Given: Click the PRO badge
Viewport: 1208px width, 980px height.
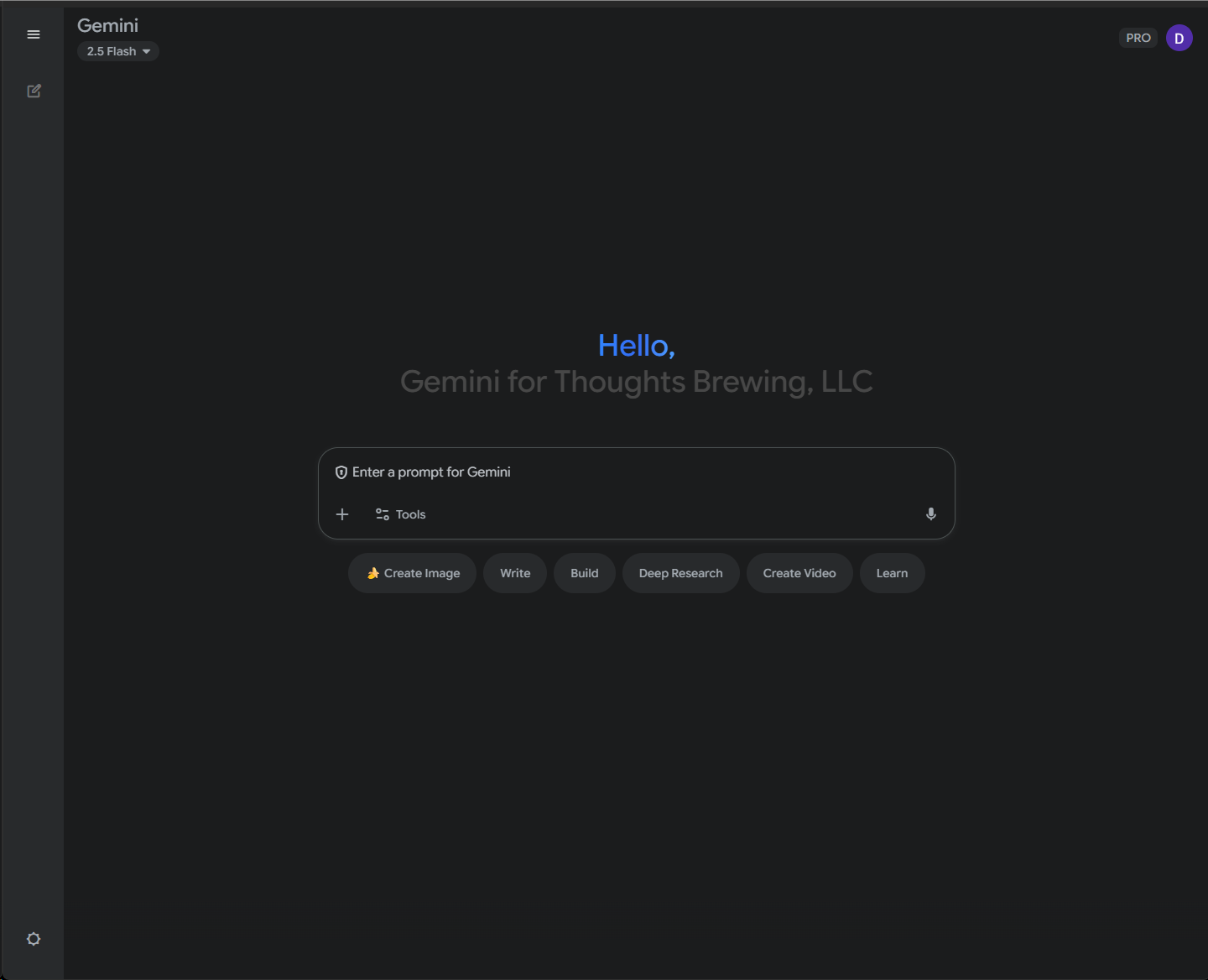Looking at the screenshot, I should 1138,38.
